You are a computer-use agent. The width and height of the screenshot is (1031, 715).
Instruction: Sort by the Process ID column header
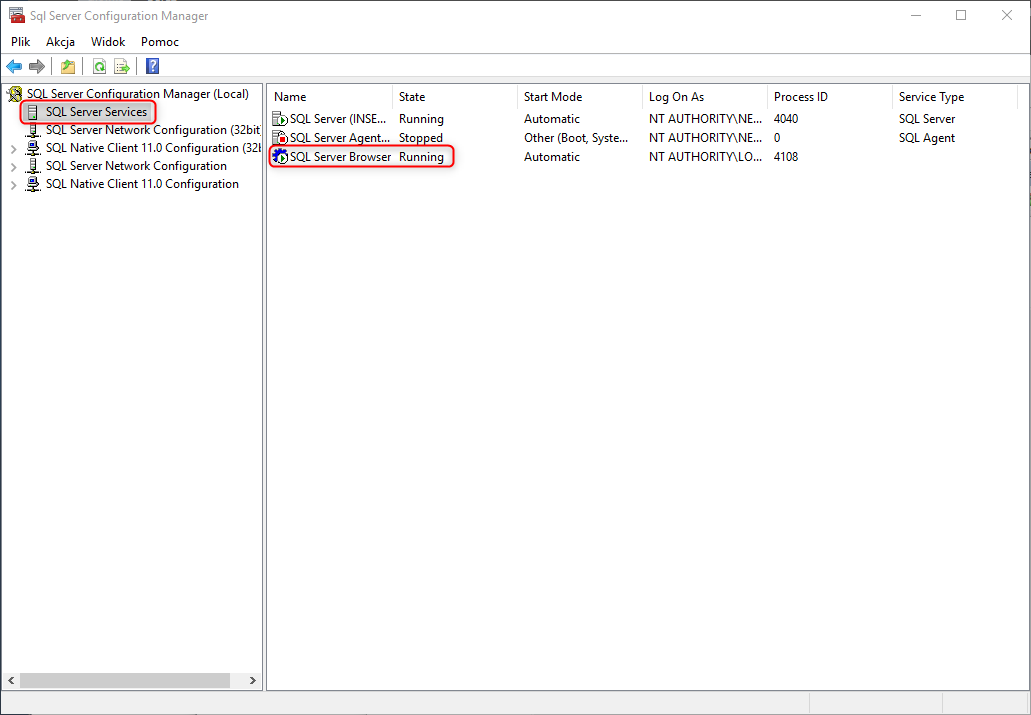830,97
